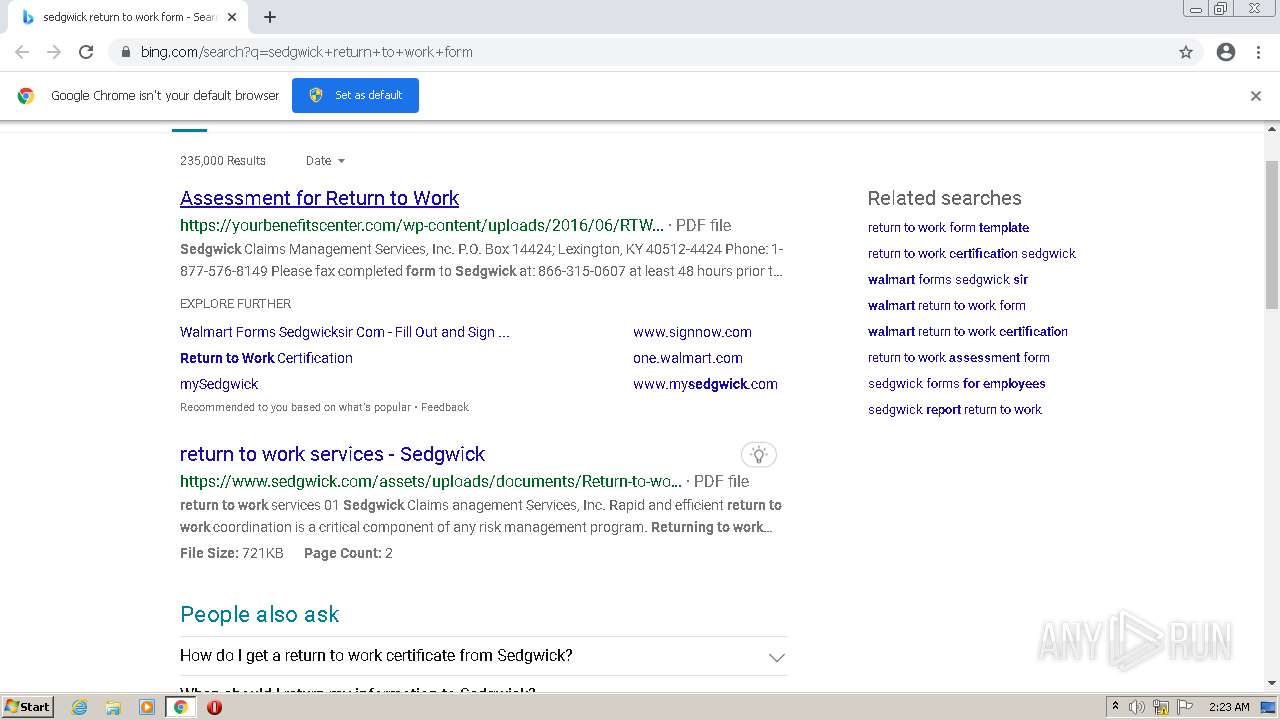Screen dimensions: 1280x720
Task: Select related search return to work form template
Action: pyautogui.click(x=948, y=228)
